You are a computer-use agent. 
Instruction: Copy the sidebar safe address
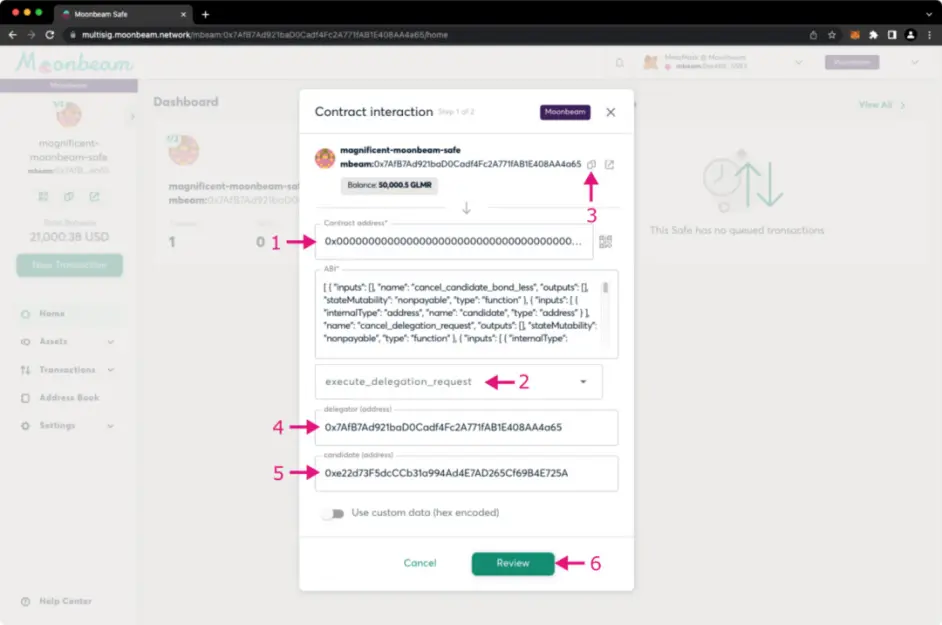[68, 197]
